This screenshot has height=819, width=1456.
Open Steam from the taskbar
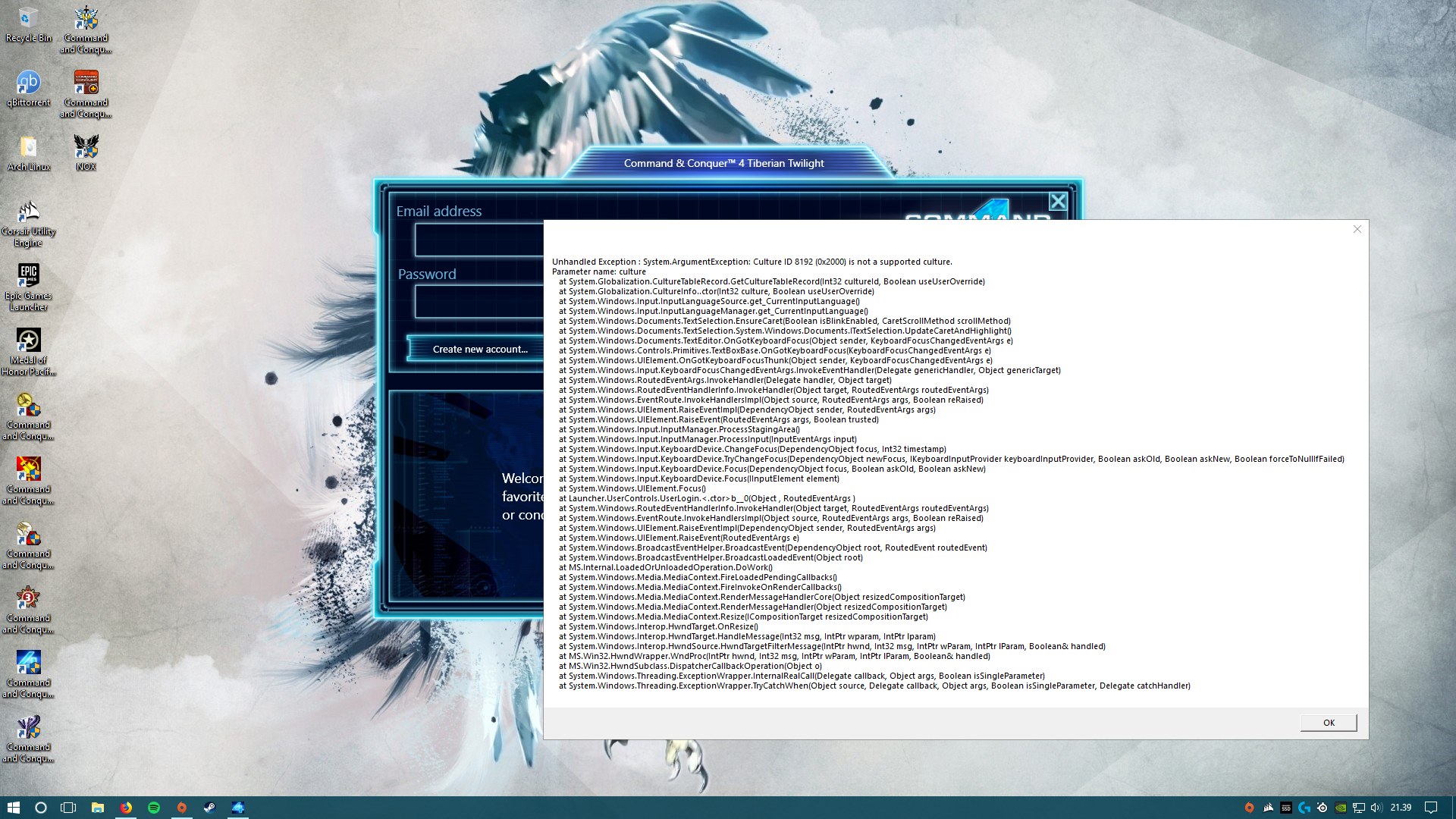tap(209, 808)
